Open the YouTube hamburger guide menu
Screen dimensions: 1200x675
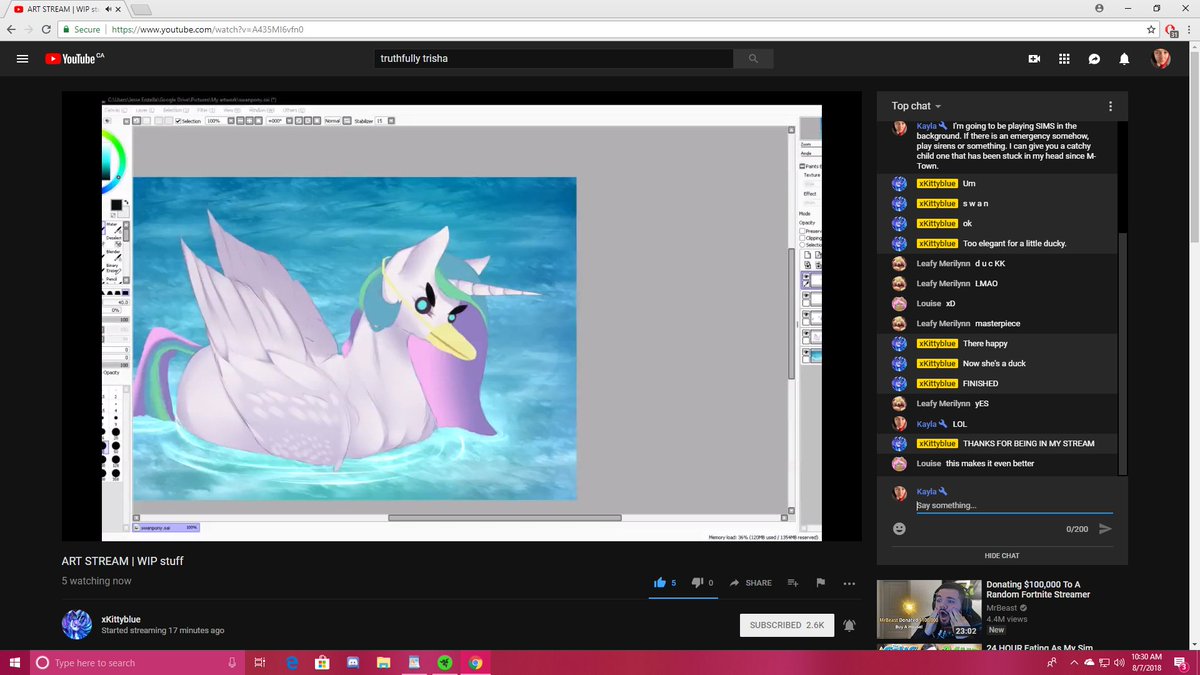point(22,59)
